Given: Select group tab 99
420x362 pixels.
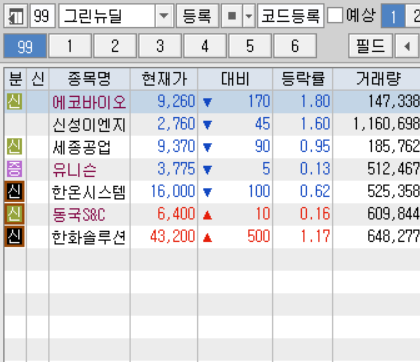Looking at the screenshot, I should pyautogui.click(x=25, y=46).
